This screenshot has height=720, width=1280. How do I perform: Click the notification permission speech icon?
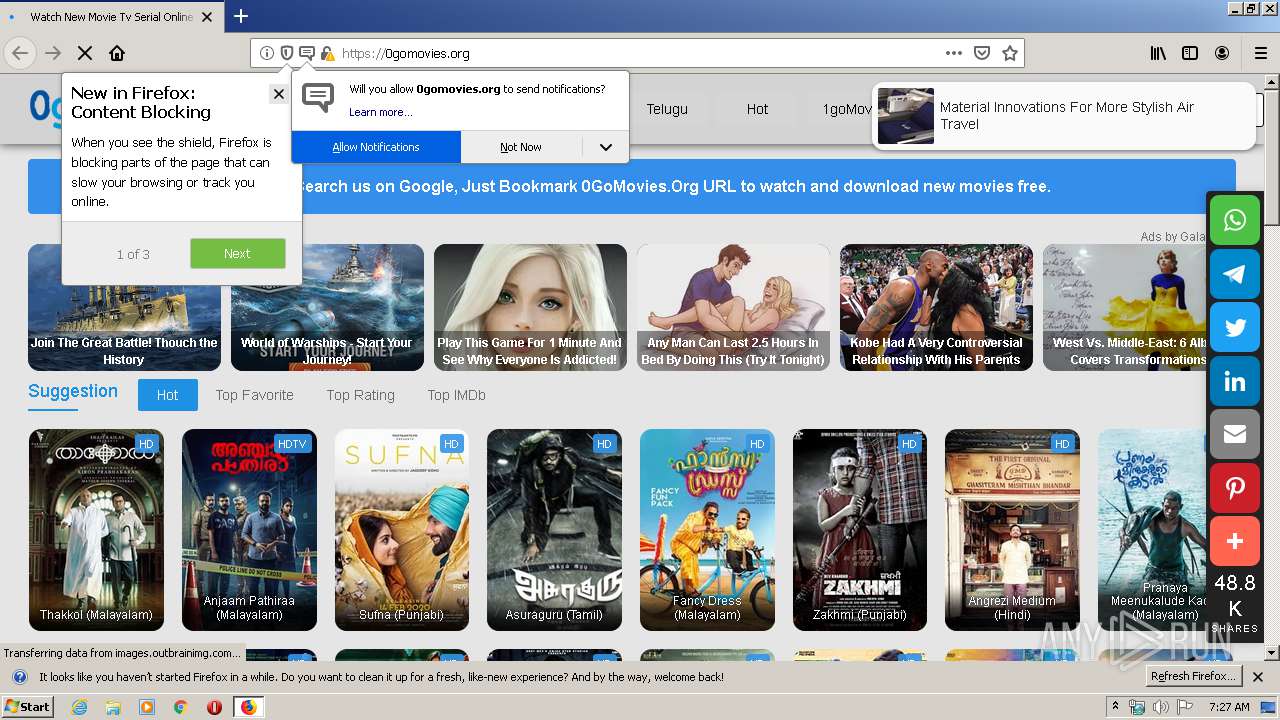pos(307,53)
